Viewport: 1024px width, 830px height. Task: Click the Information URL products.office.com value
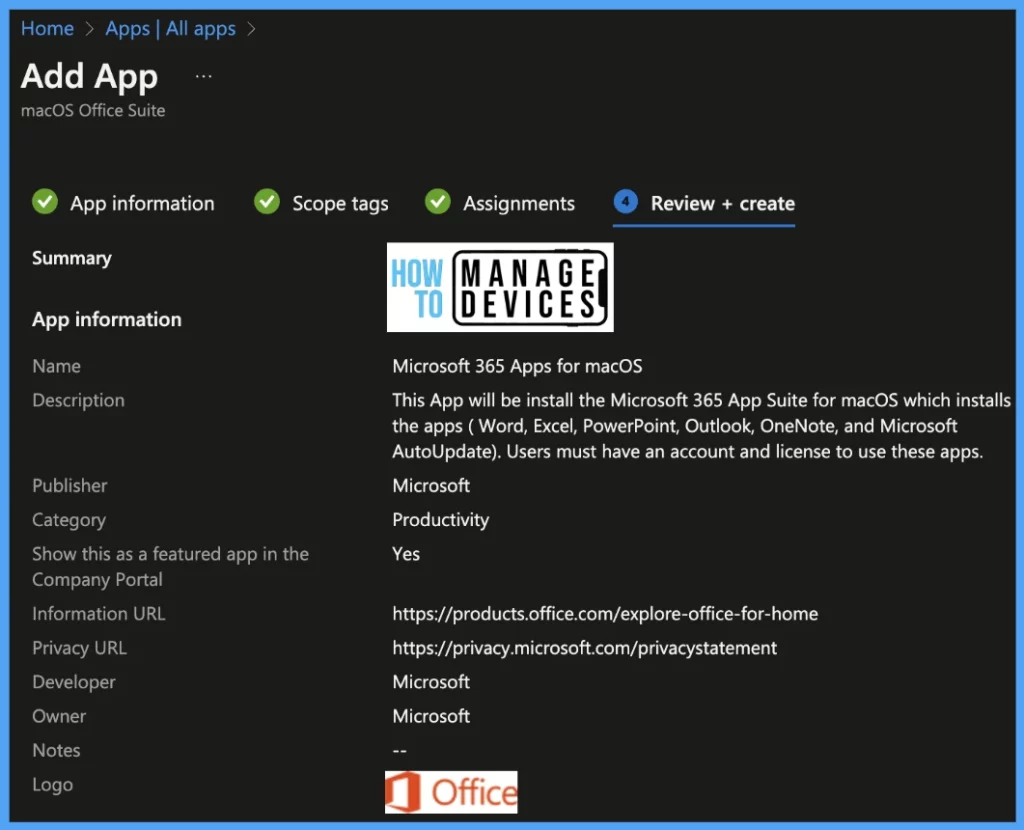pos(605,614)
